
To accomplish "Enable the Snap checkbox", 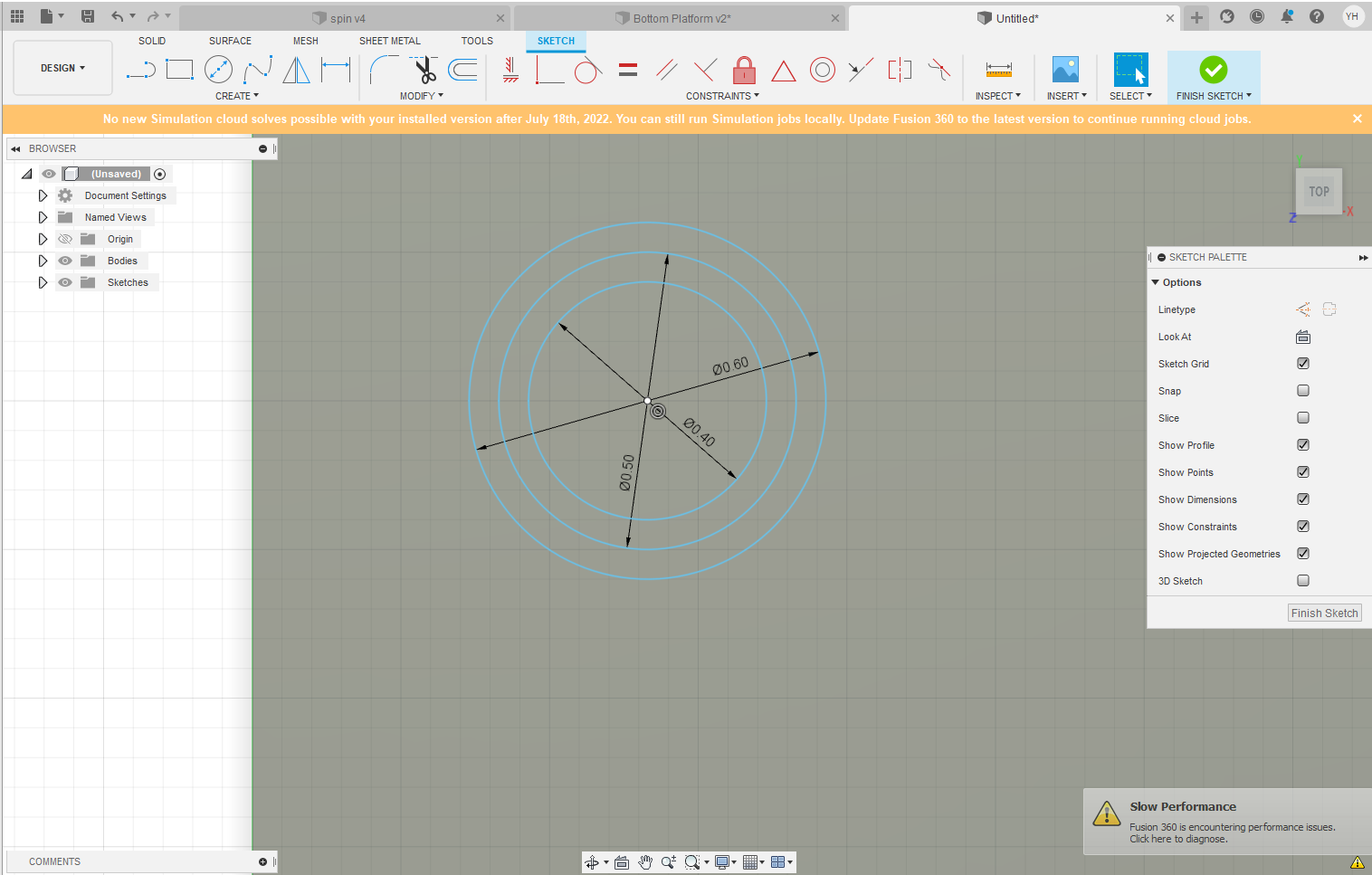I will tap(1303, 391).
